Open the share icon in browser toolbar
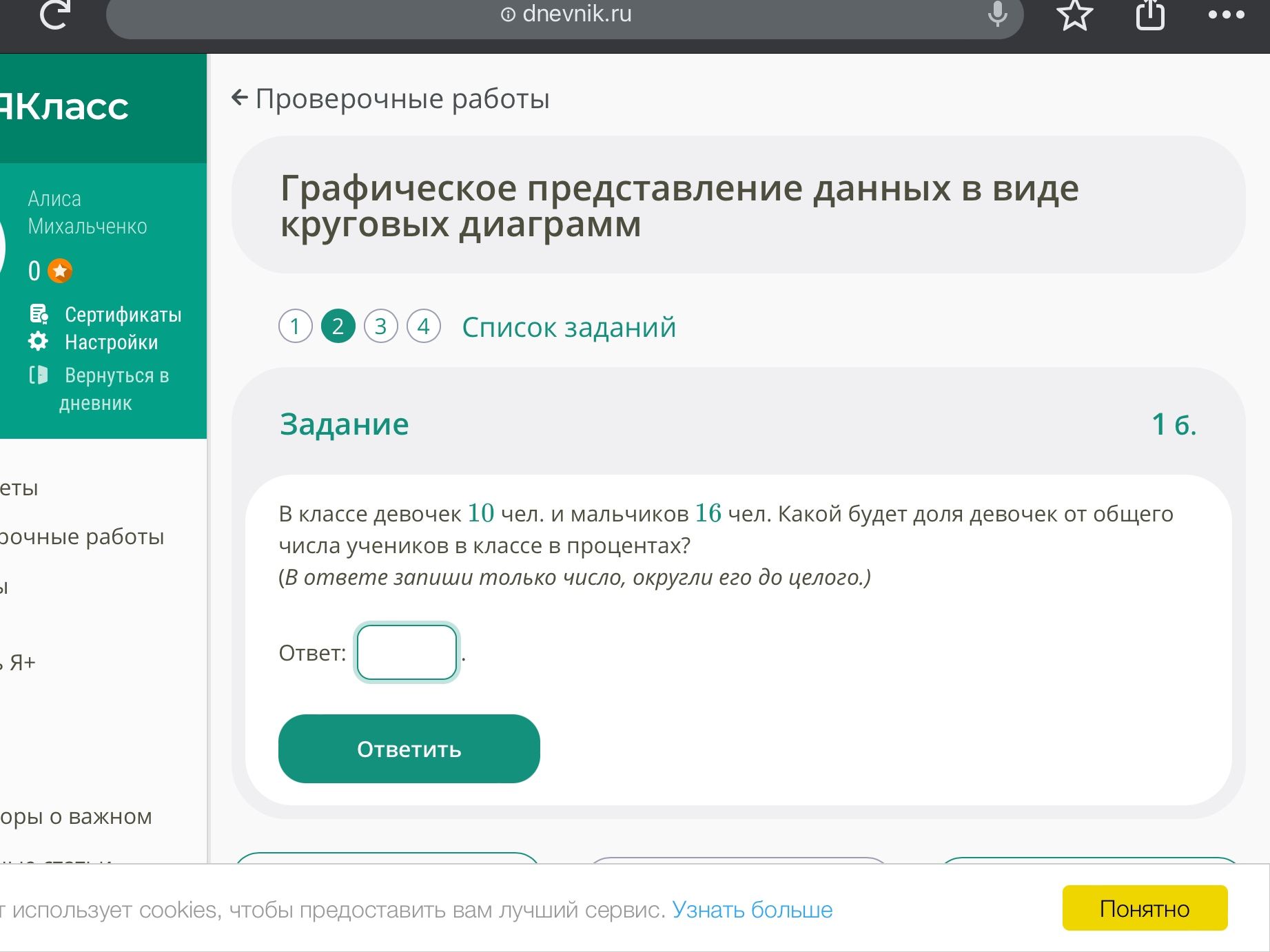 pos(1150,14)
